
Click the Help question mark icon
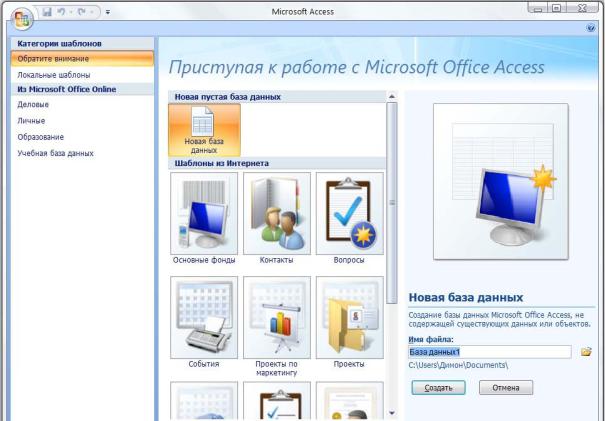tap(591, 28)
